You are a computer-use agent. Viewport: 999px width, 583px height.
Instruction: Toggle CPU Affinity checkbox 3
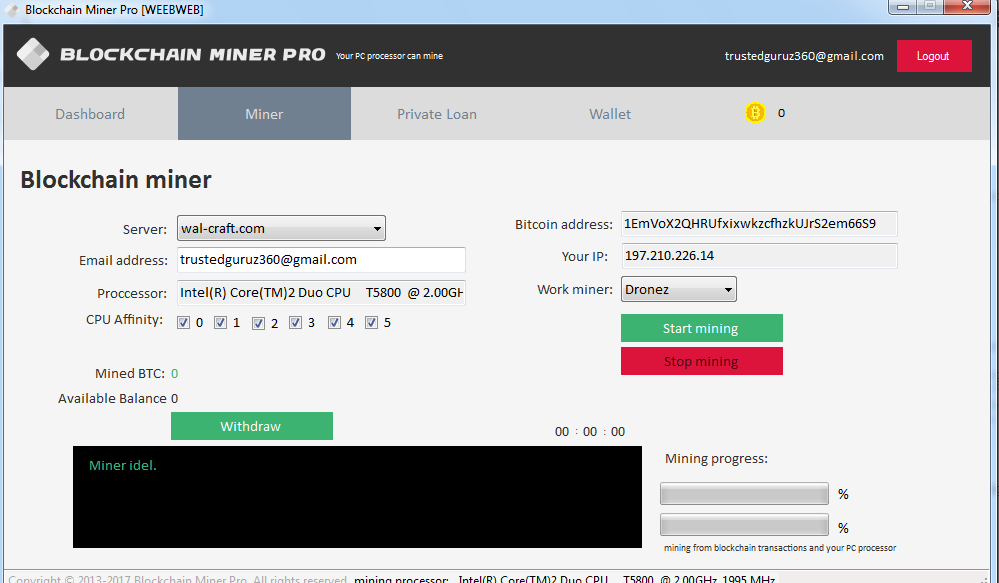point(295,322)
